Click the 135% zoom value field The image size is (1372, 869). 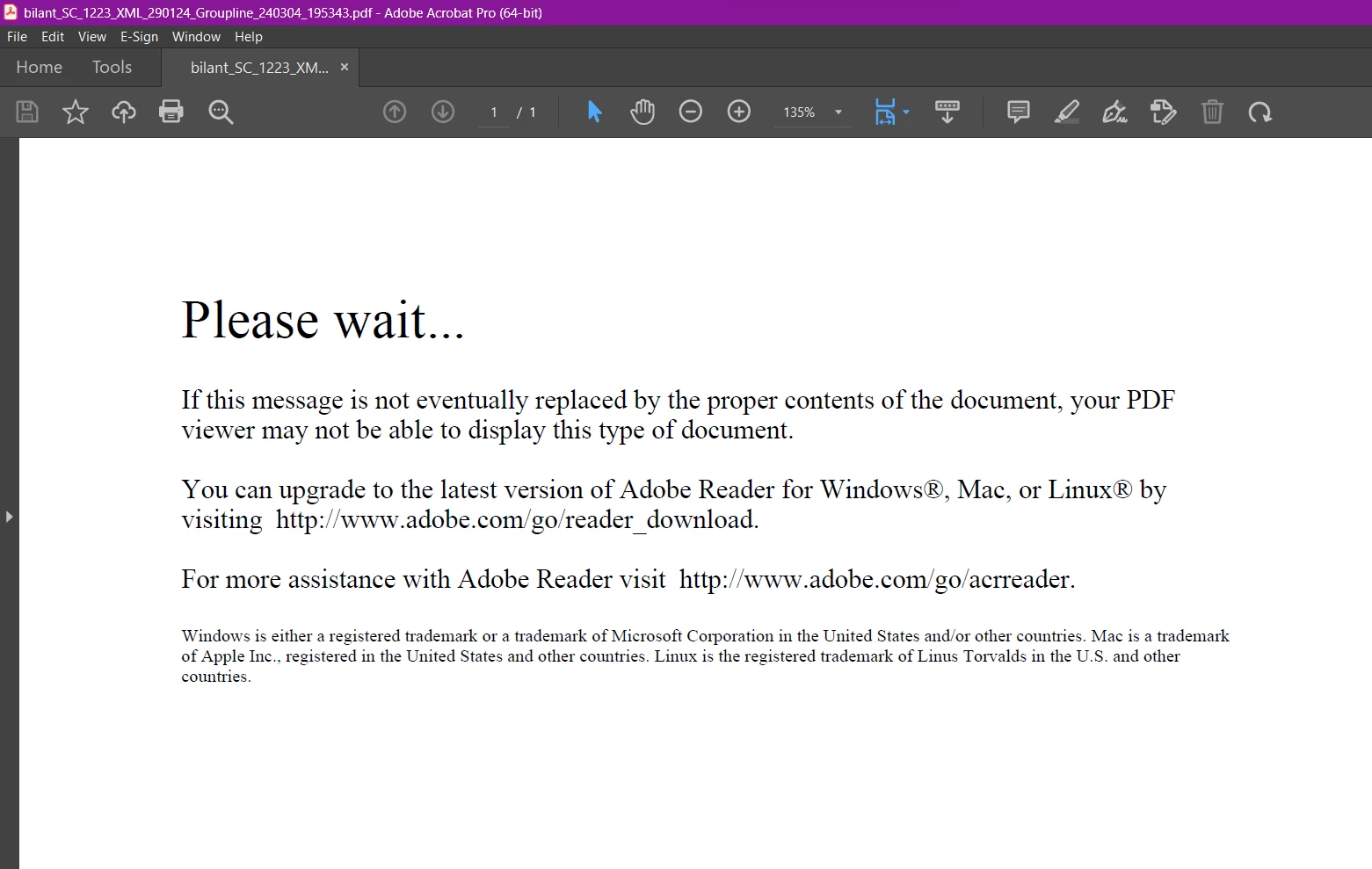800,112
